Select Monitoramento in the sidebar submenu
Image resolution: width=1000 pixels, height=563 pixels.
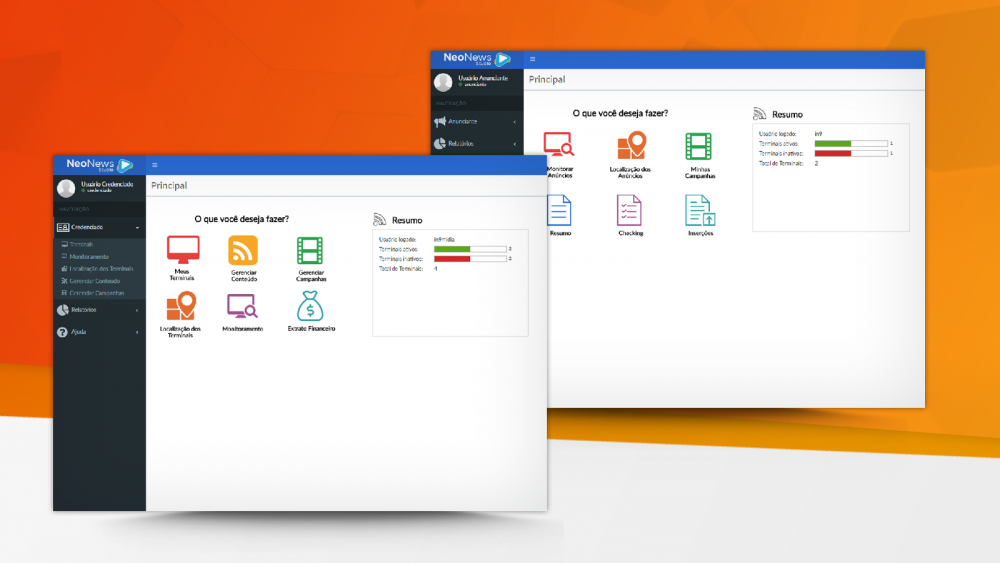pos(90,257)
